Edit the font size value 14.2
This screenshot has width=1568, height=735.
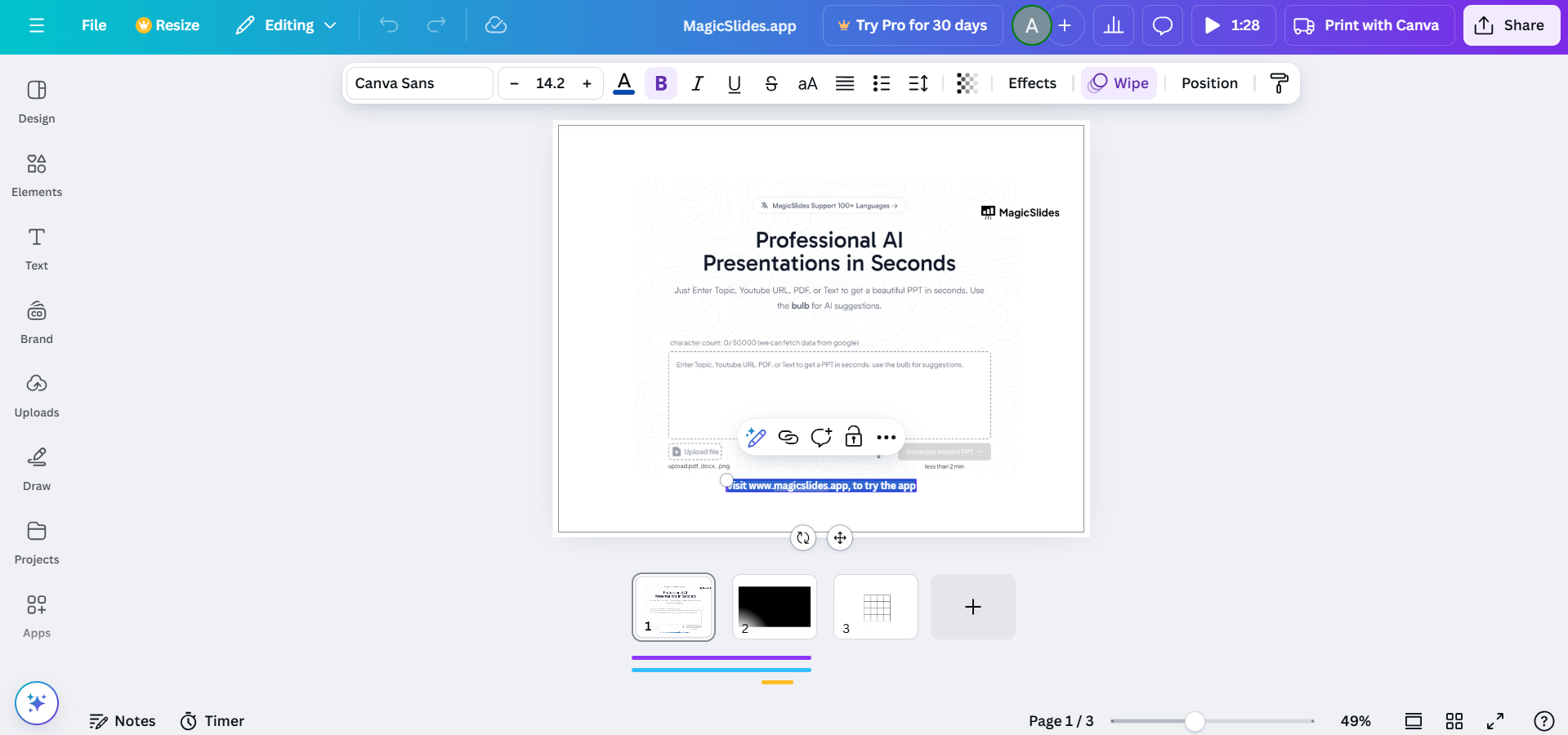[551, 83]
